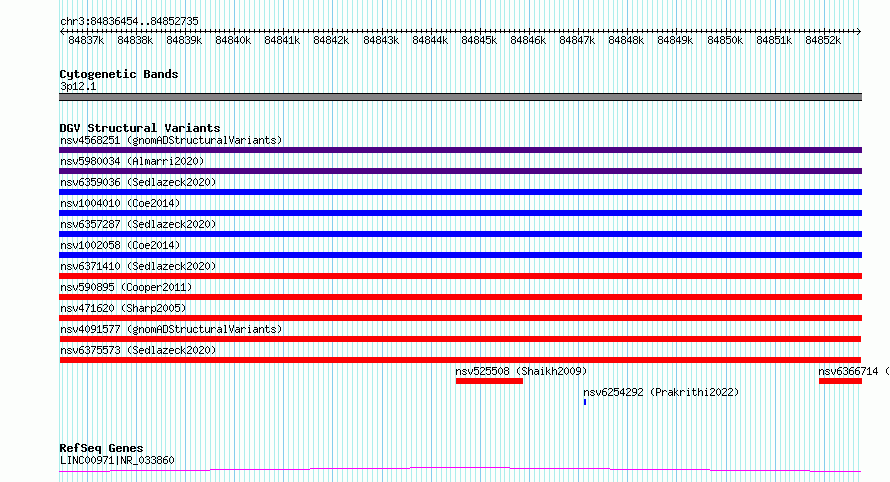The height and width of the screenshot is (482, 890).
Task: Click the blue bar of nsv1002058
Action: pos(460,255)
